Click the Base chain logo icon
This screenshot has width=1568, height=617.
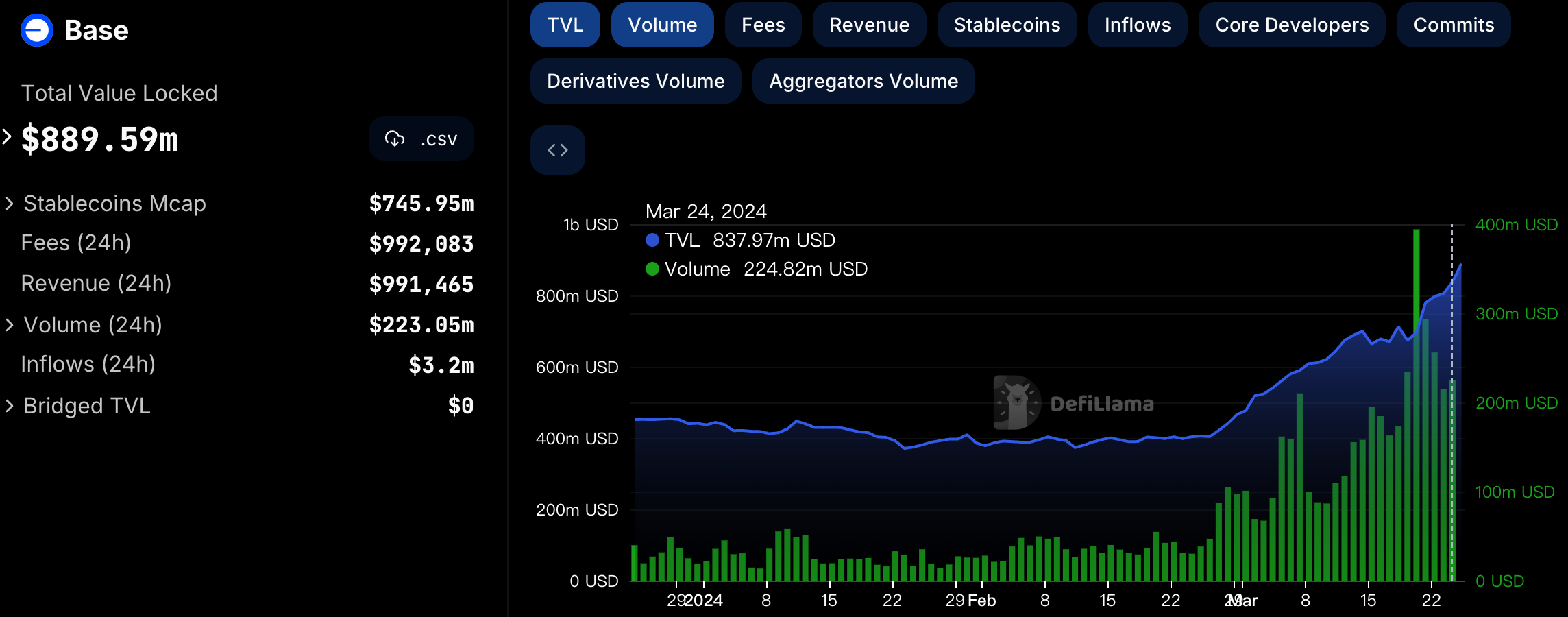(37, 31)
